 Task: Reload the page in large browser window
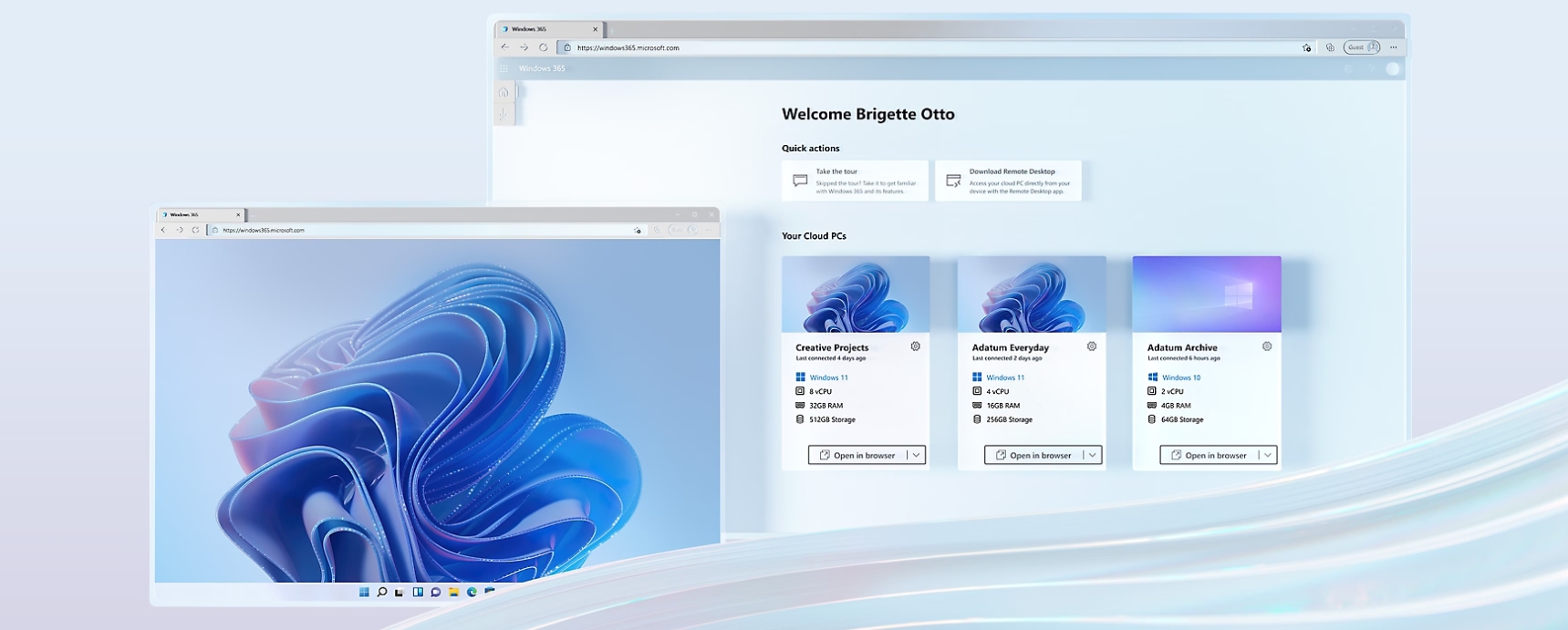coord(544,47)
